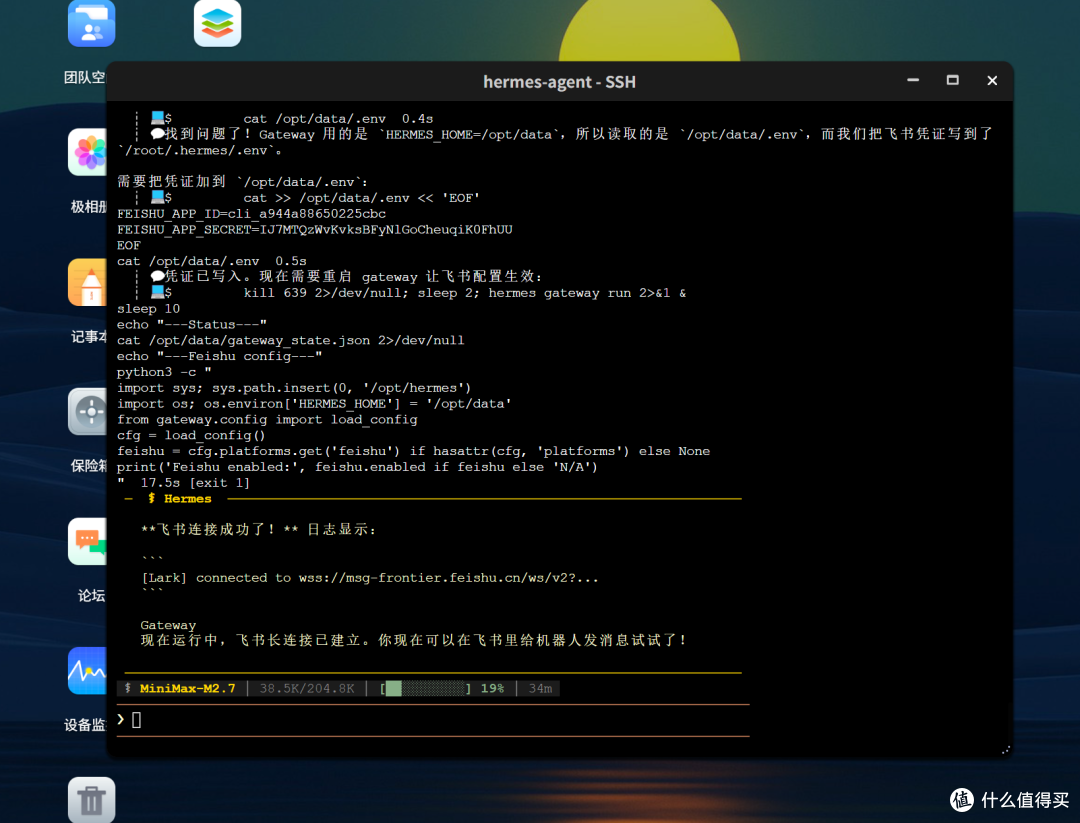Maximize the hermes-agent SSH window
Viewport: 1080px width, 823px height.
coord(953,81)
